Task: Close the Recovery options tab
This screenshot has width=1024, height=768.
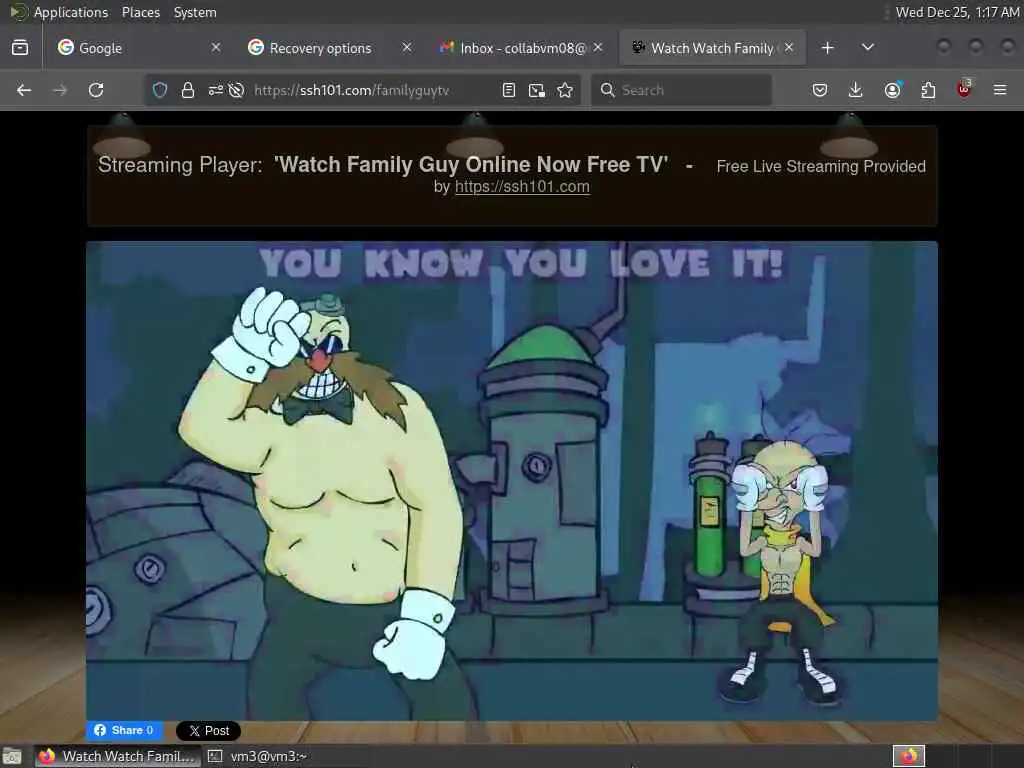Action: pyautogui.click(x=407, y=47)
